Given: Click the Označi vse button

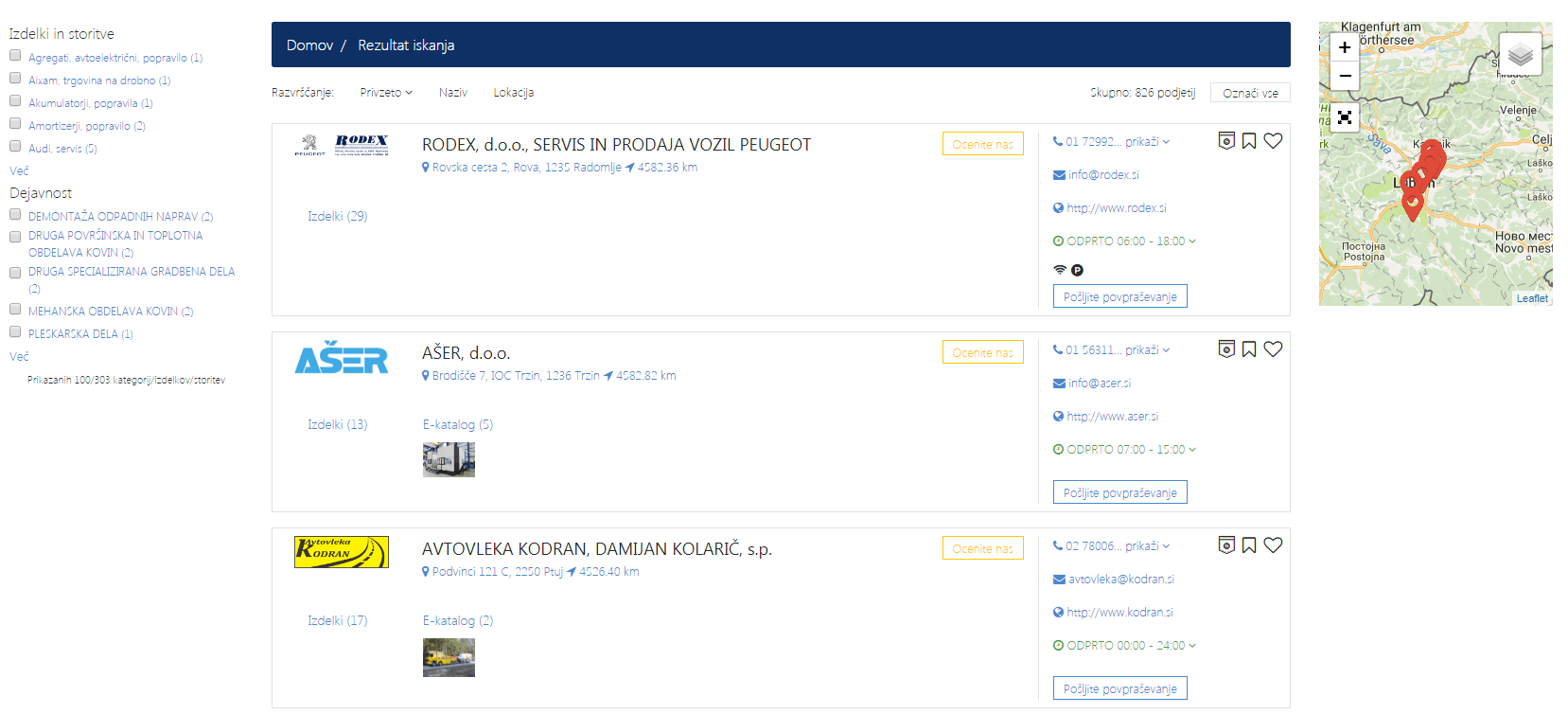Looking at the screenshot, I should point(1249,93).
